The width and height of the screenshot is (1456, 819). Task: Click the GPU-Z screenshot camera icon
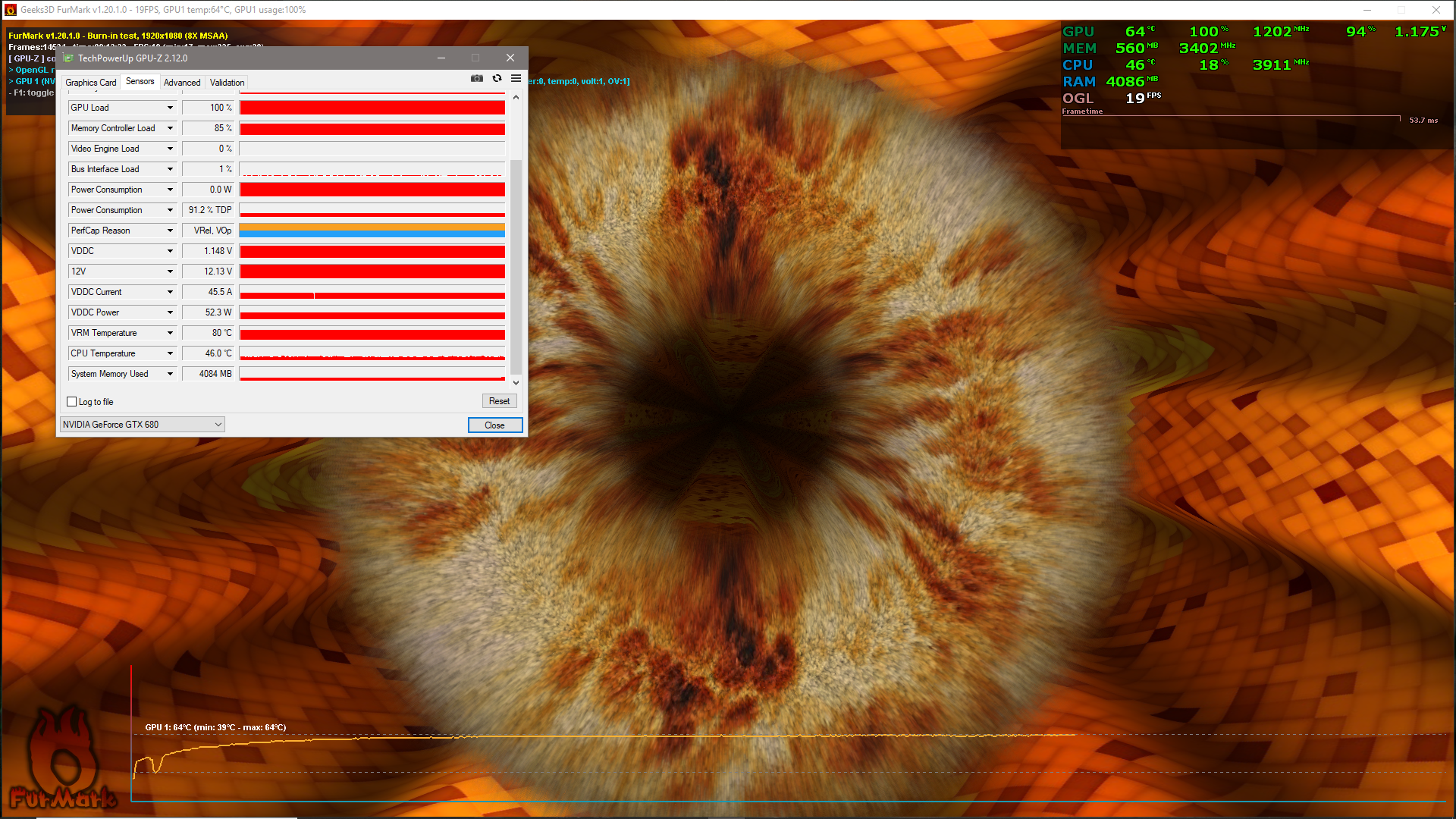(x=476, y=79)
